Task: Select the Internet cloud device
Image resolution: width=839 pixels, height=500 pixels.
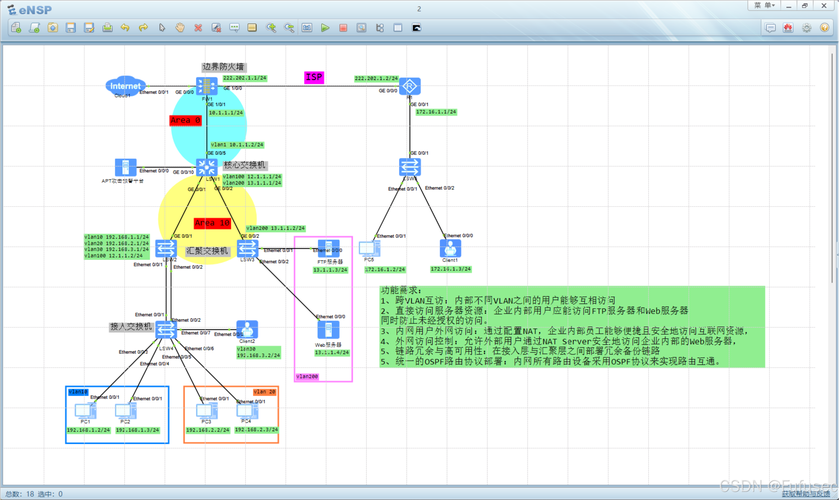Action: 126,86
